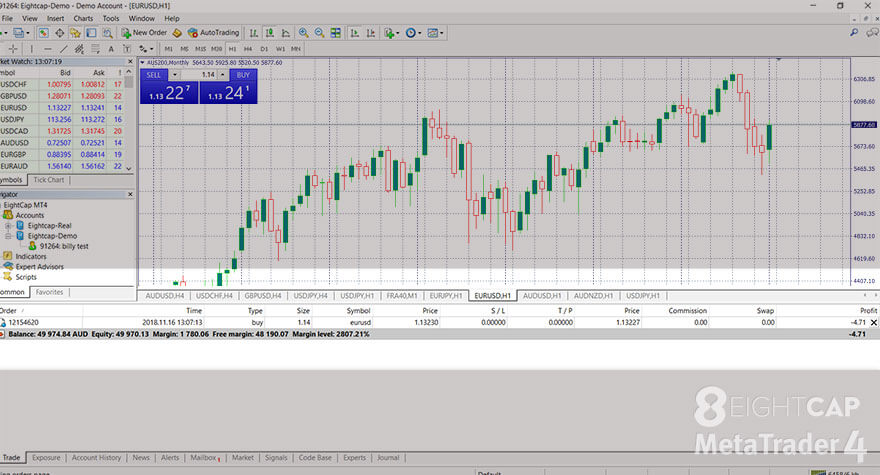Viewport: 880px width, 475px height.
Task: Switch to the Tick Chart tab
Action: [x=49, y=180]
